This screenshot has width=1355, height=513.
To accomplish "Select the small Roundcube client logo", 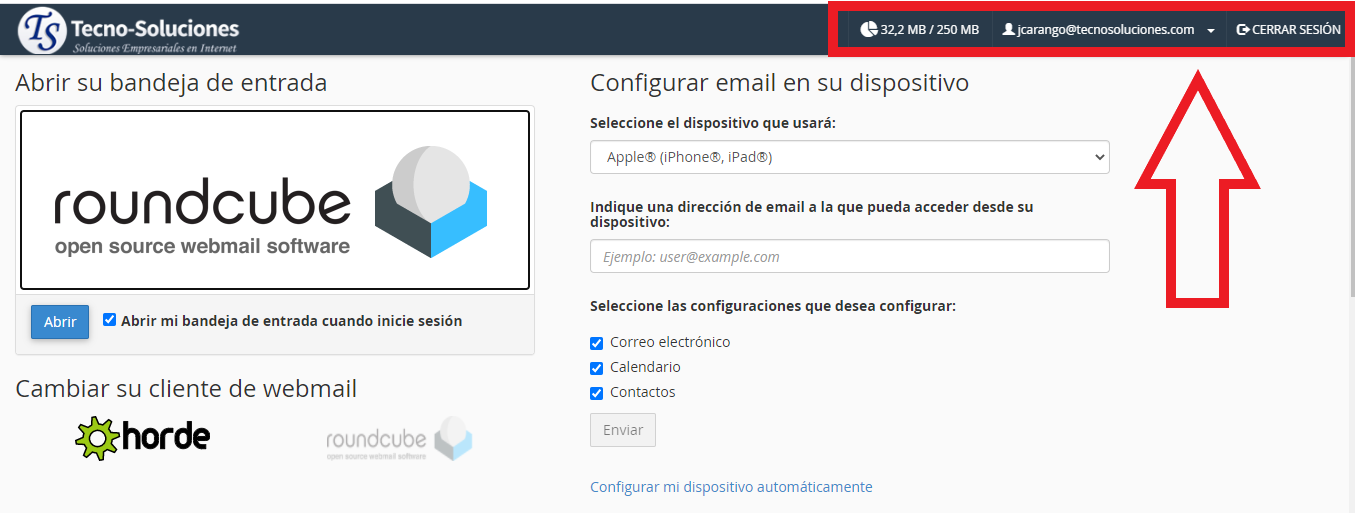I will tap(398, 439).
